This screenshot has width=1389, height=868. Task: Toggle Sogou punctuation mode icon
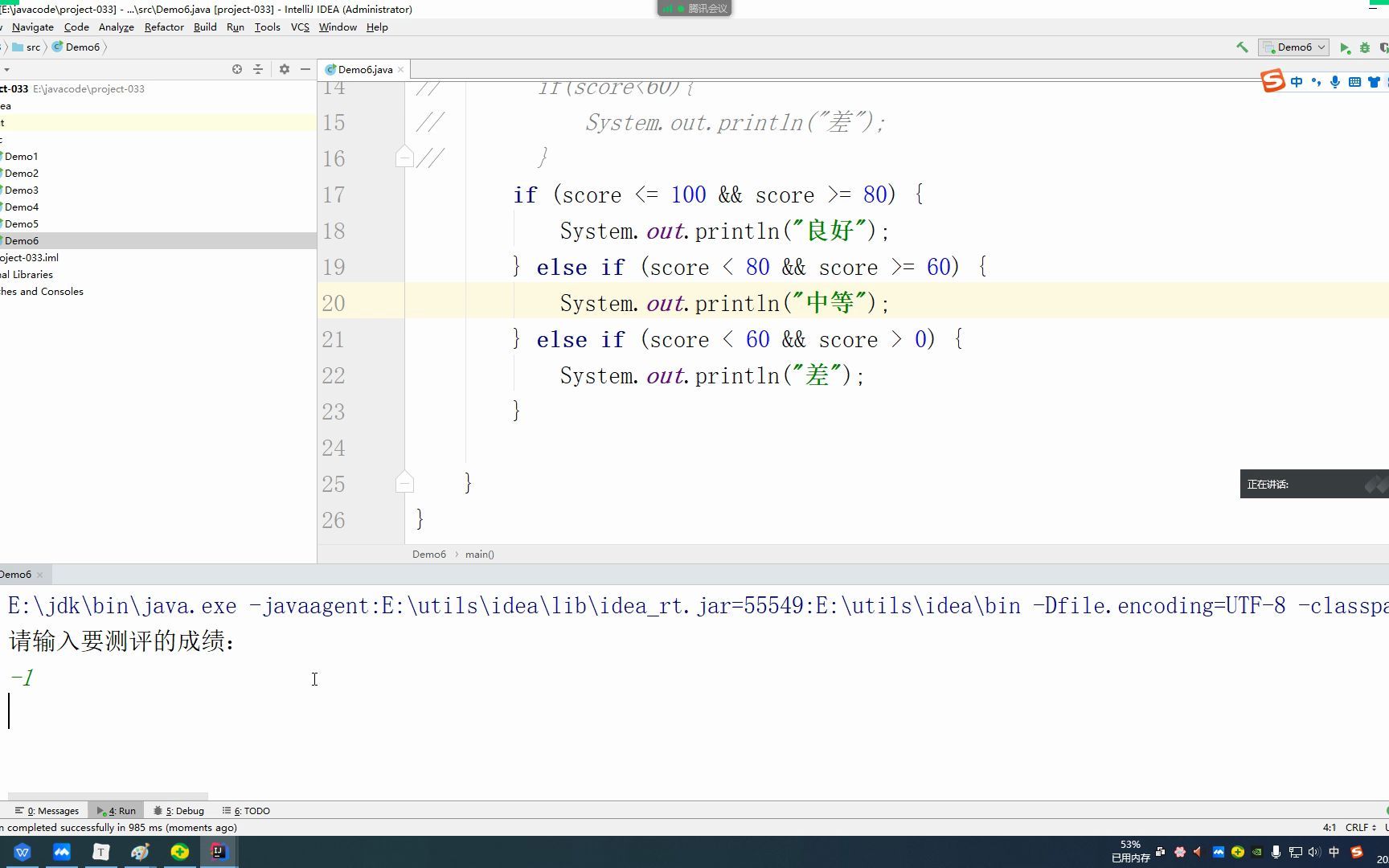1316,82
